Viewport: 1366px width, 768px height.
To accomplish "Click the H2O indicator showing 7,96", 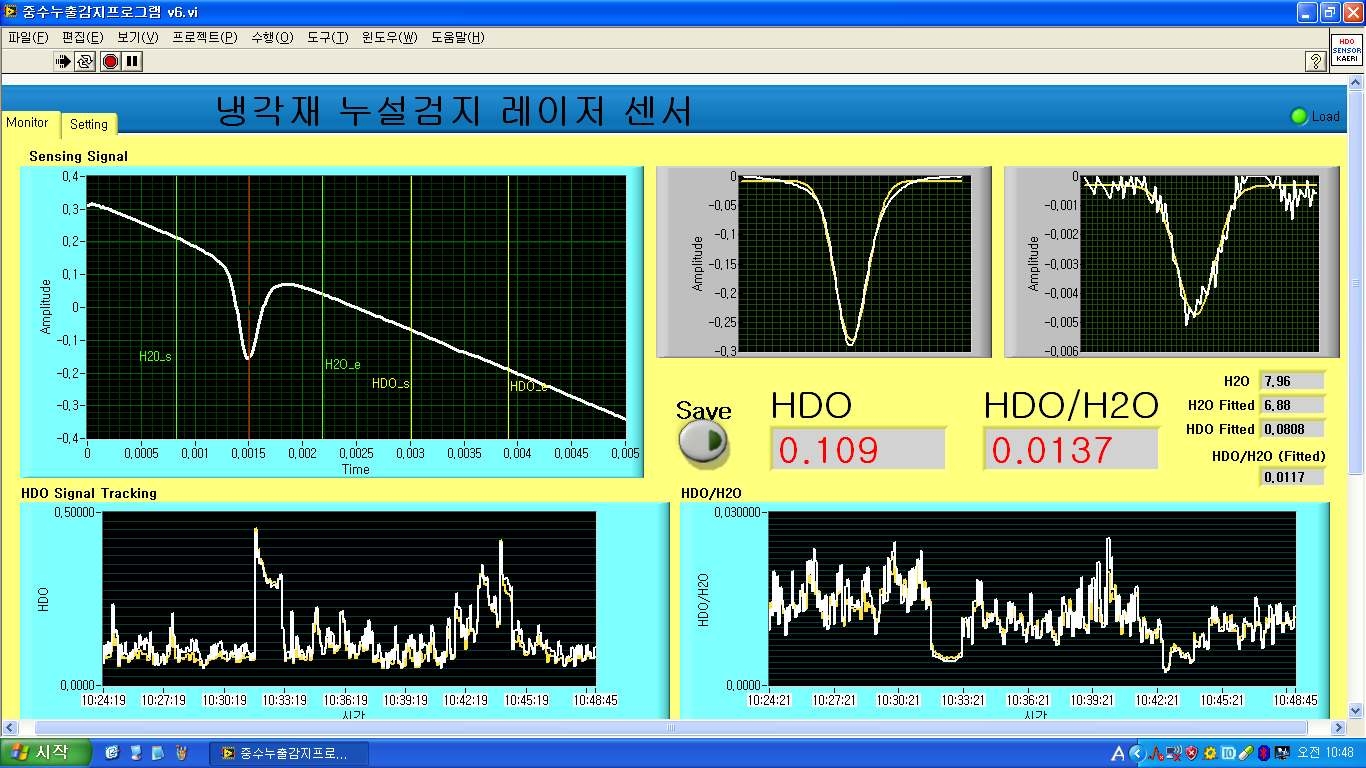I will pos(1292,381).
